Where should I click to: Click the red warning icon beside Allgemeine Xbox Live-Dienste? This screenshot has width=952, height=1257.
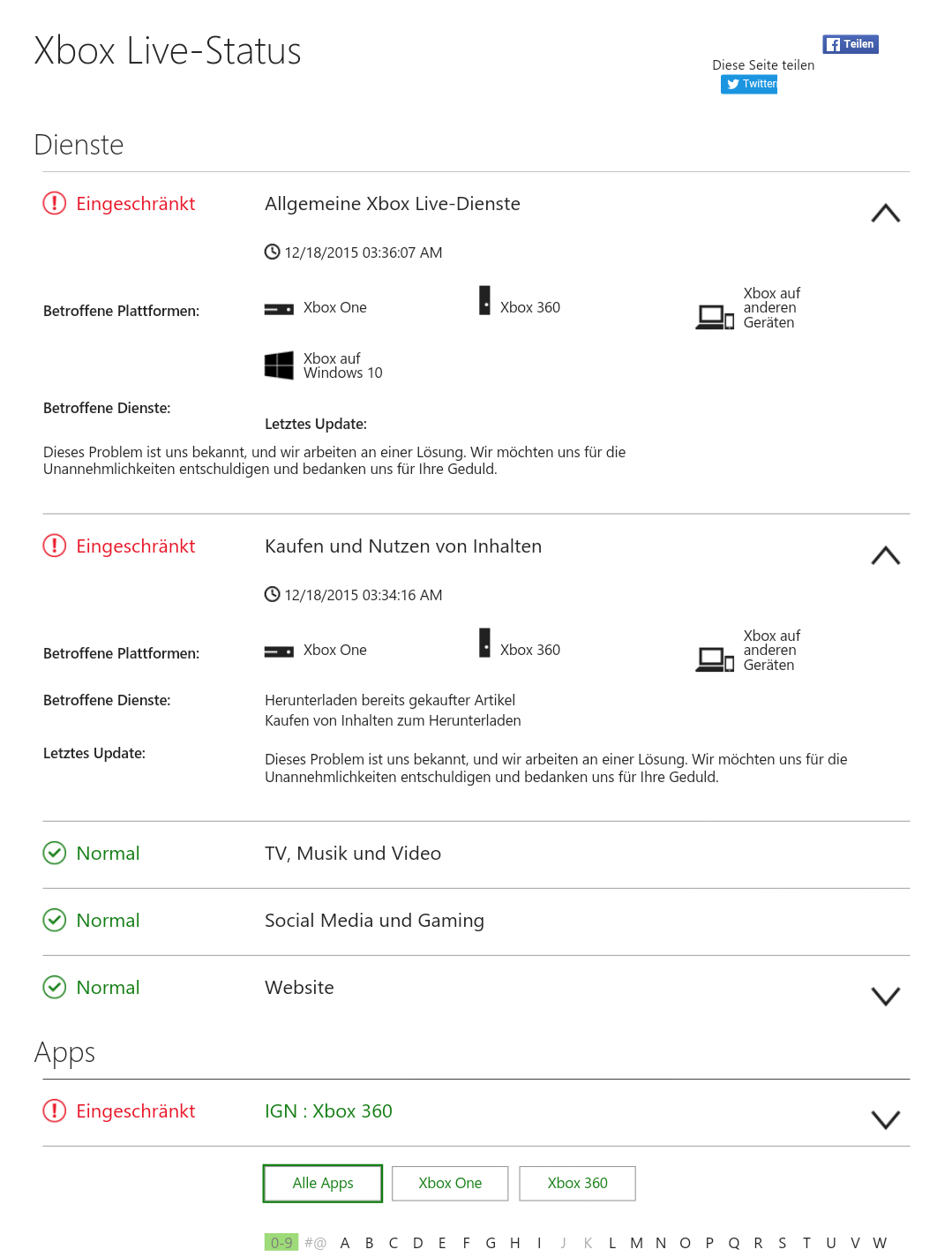click(x=55, y=203)
